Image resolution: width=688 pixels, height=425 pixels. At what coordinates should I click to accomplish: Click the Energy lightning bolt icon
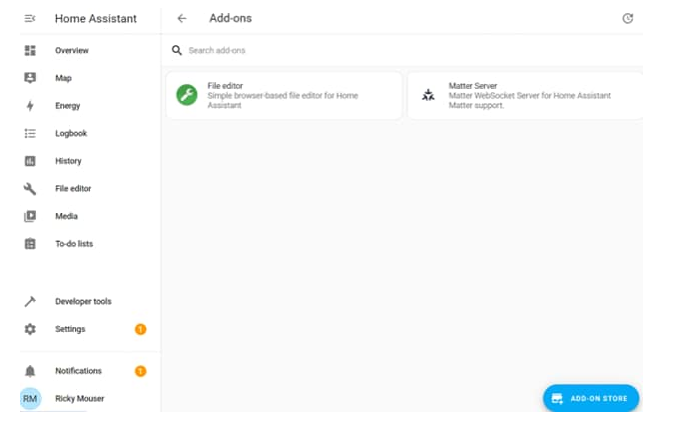click(x=30, y=106)
